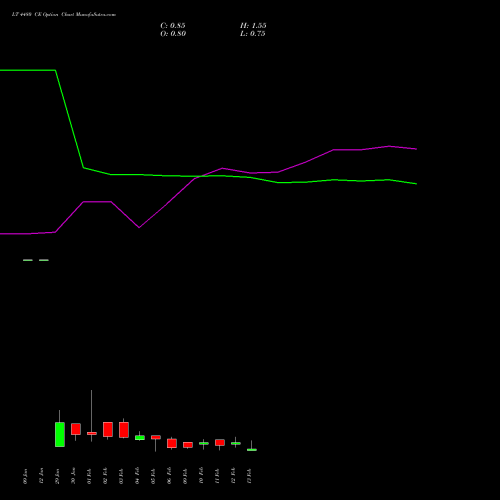Click the red candle above 02 Feb
This screenshot has height=500, width=500.
pyautogui.click(x=108, y=429)
